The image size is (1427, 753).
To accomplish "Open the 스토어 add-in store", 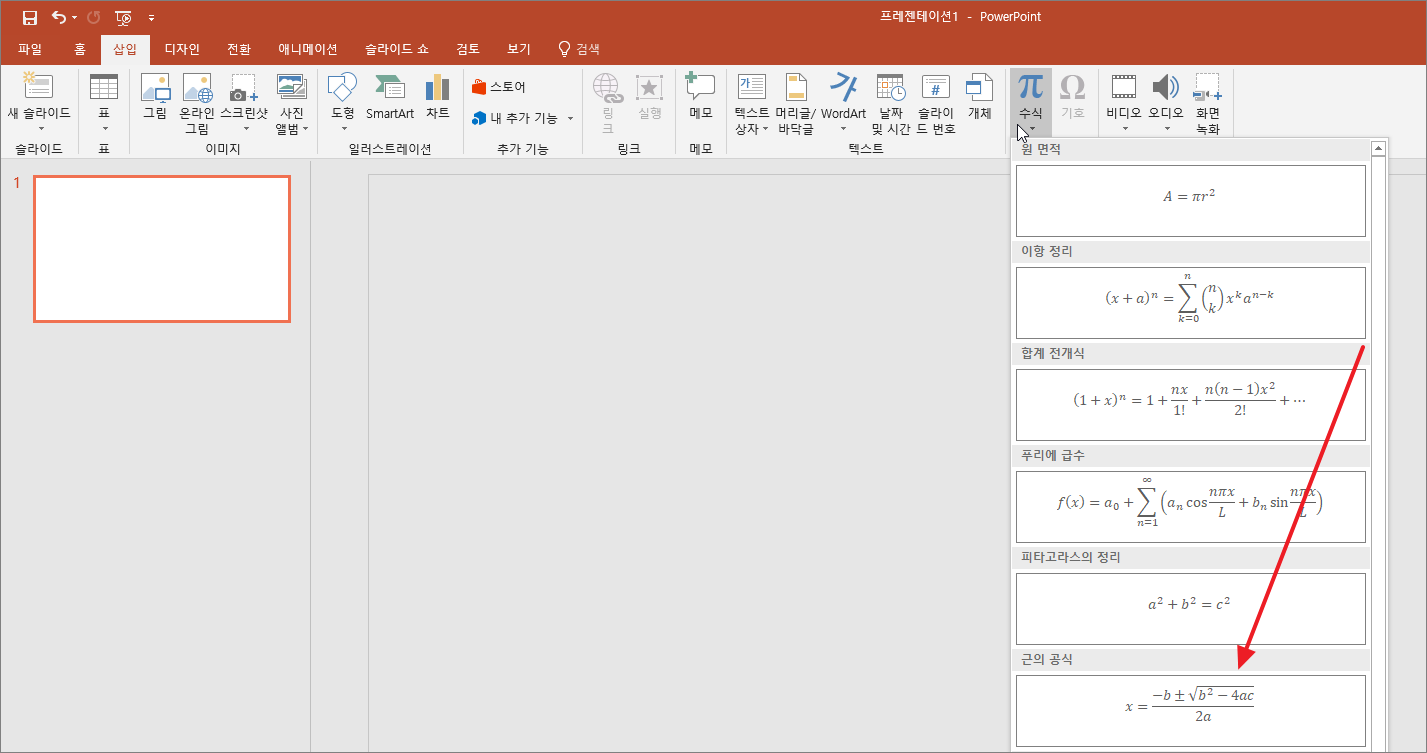I will [x=499, y=87].
